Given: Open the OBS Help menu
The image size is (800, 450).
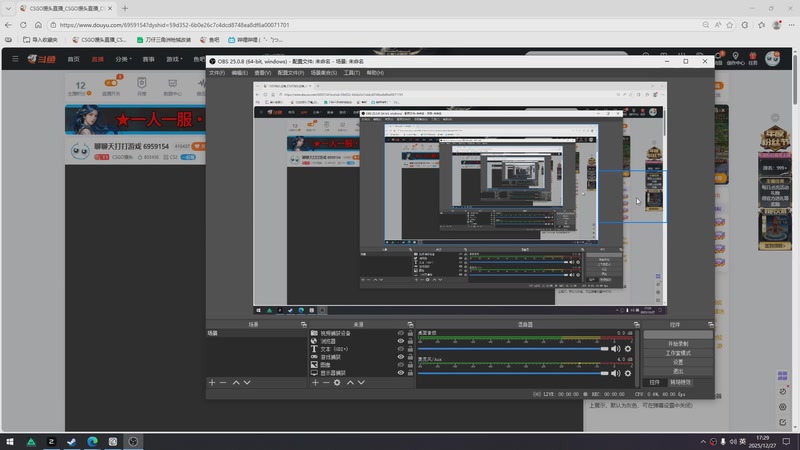Looking at the screenshot, I should (375, 73).
